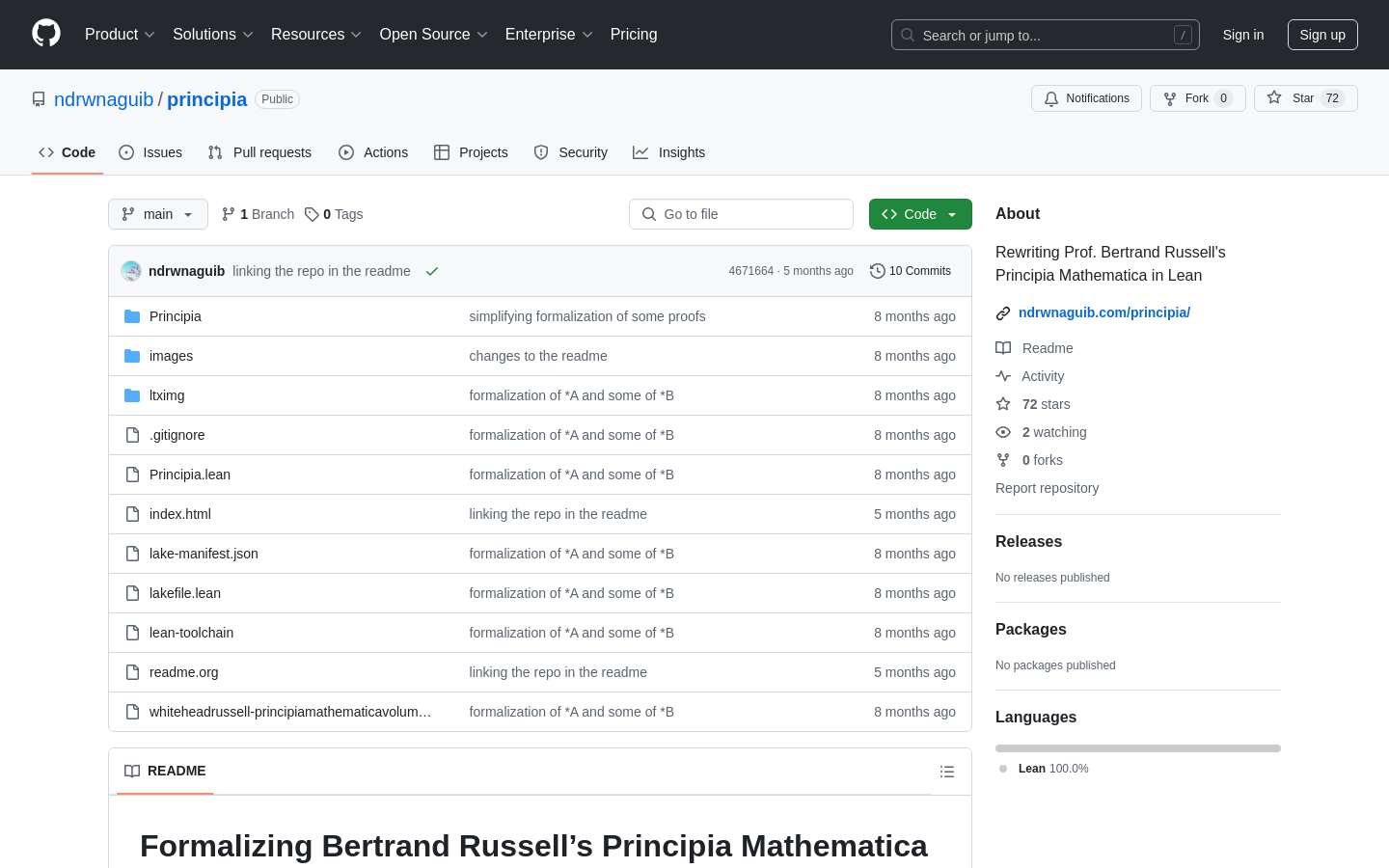Open the Pricing link

coord(634,35)
